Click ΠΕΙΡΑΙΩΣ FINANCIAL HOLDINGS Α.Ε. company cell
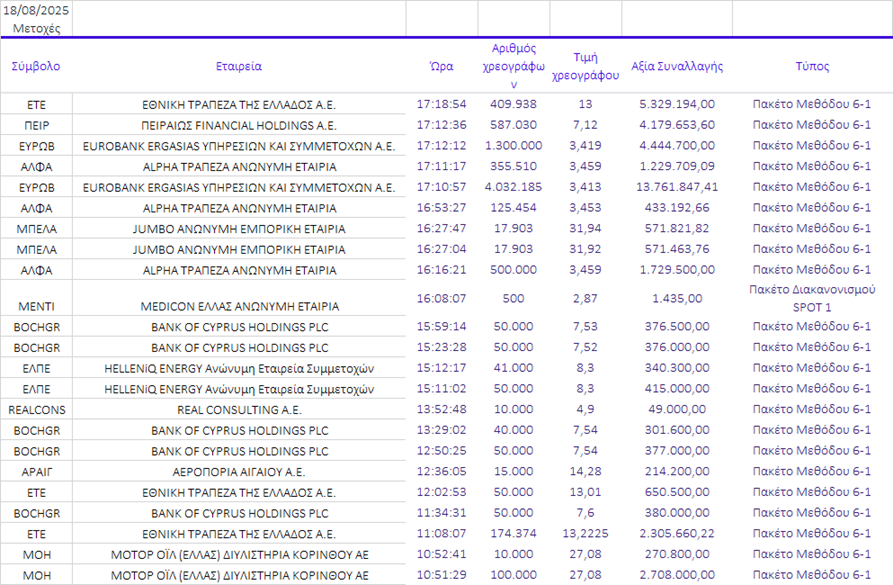This screenshot has width=893, height=585. [x=239, y=125]
